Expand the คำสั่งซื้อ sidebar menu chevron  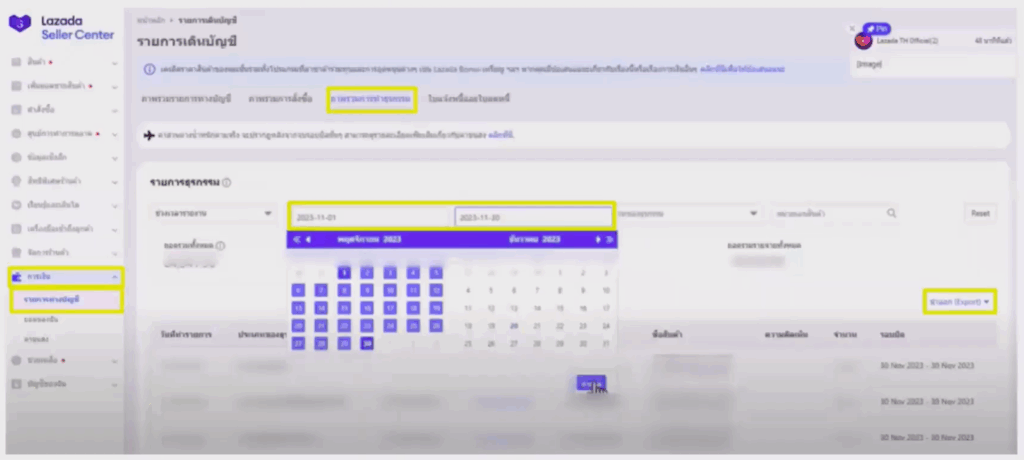click(x=114, y=110)
